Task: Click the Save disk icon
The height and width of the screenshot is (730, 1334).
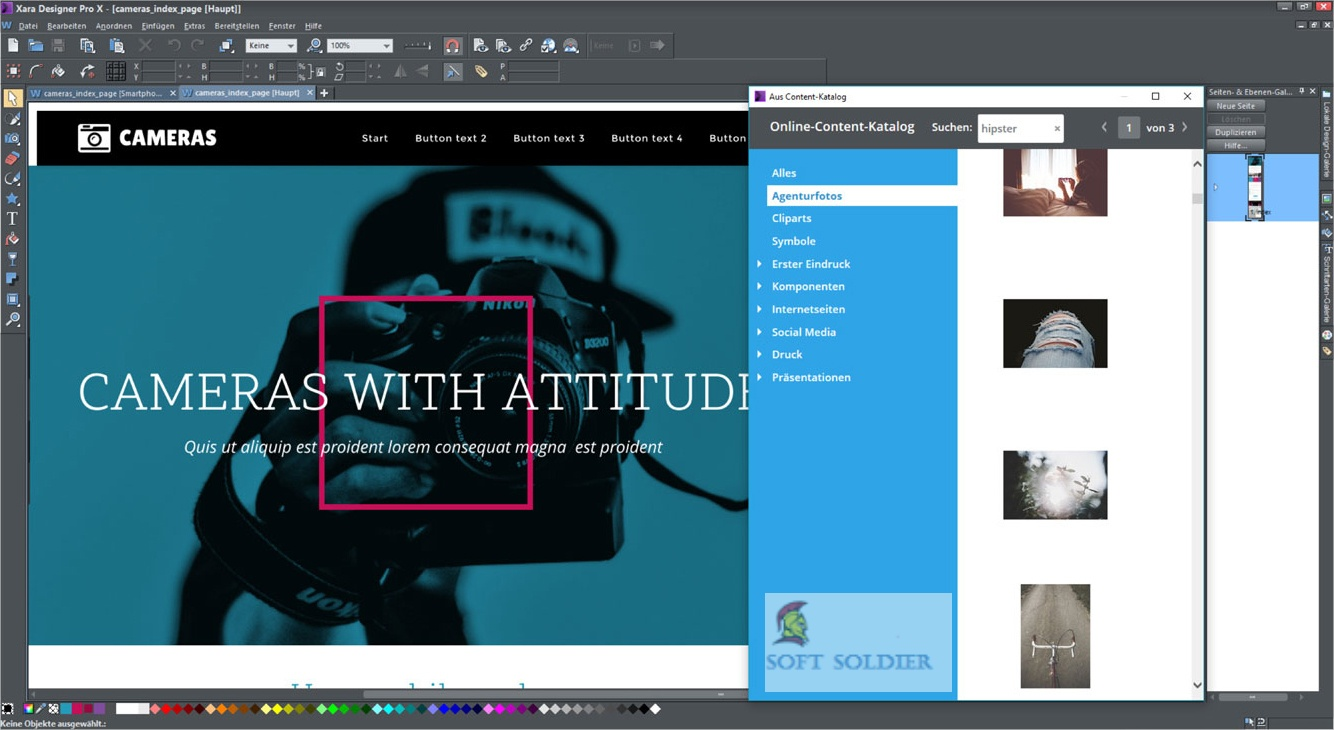Action: click(58, 46)
